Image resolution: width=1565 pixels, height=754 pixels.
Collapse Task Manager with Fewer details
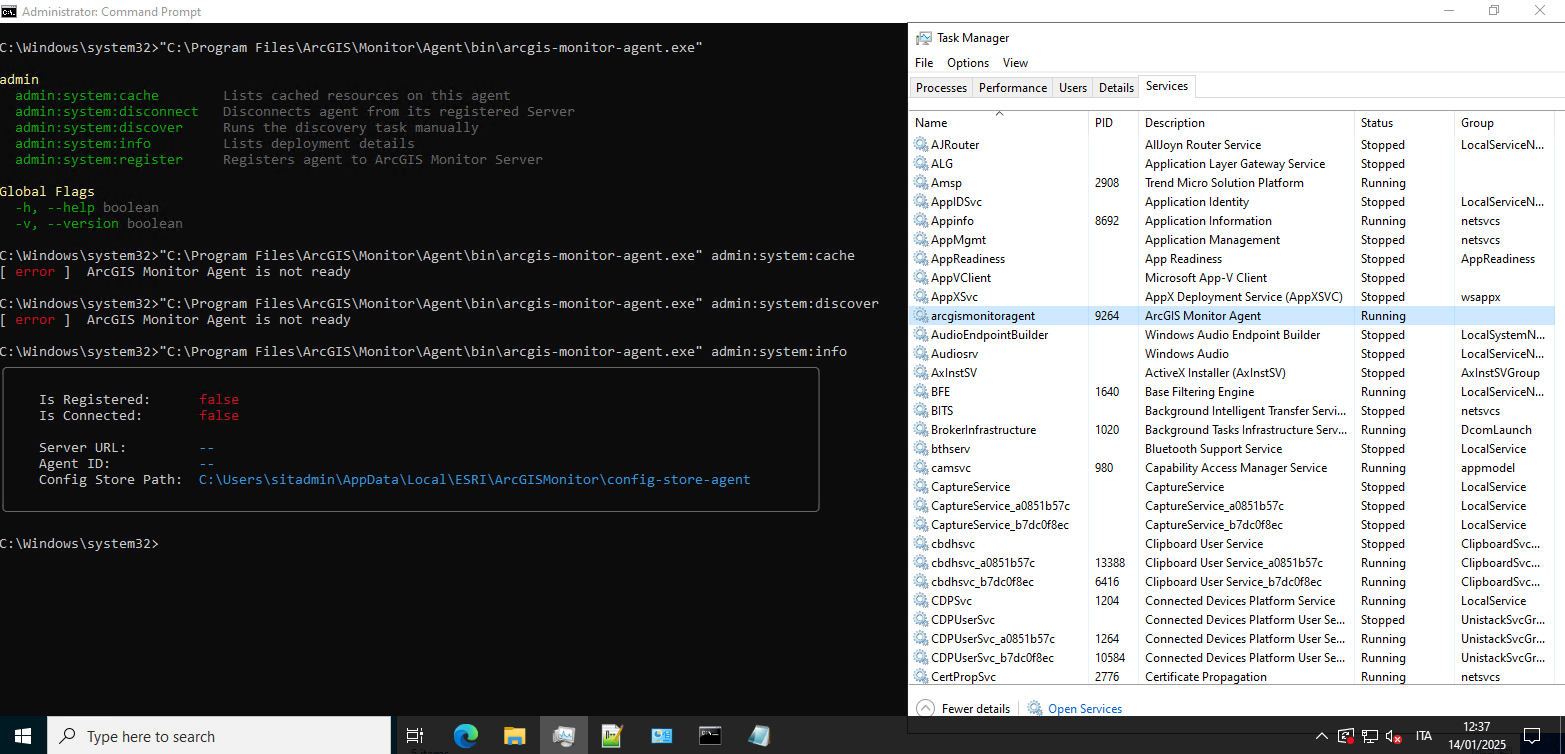coord(965,709)
